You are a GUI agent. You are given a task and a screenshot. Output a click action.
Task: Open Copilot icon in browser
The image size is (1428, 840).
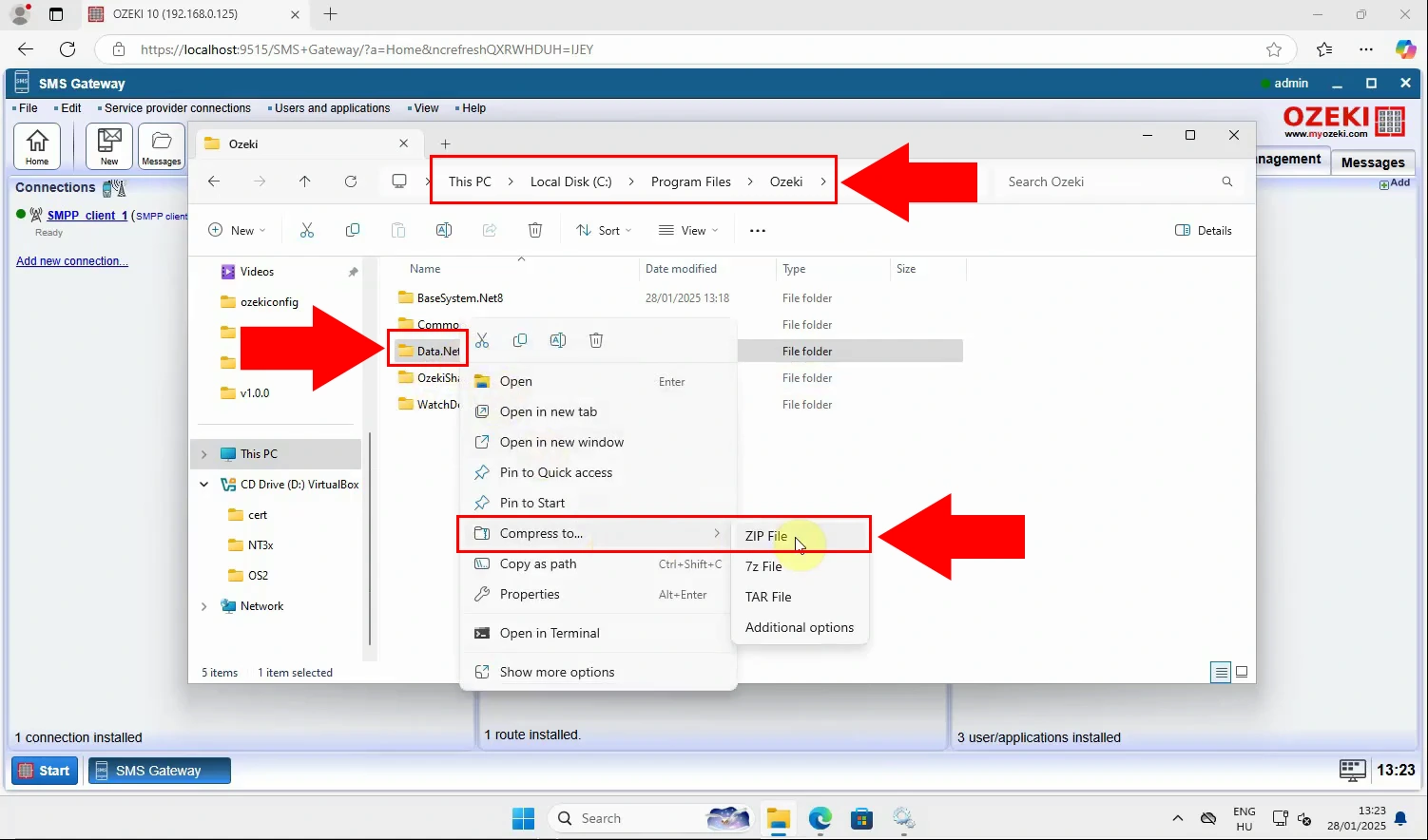click(1405, 49)
